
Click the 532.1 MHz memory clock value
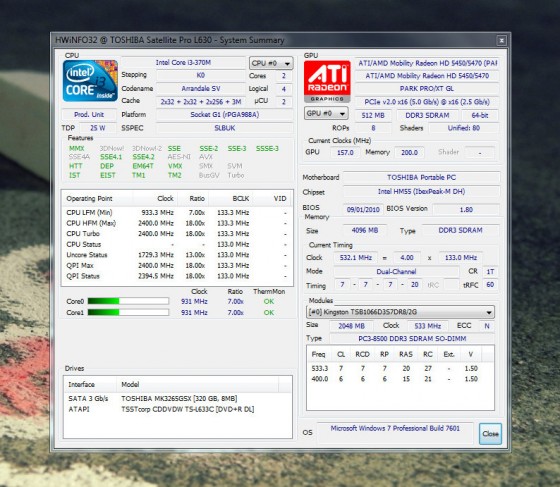pos(355,257)
